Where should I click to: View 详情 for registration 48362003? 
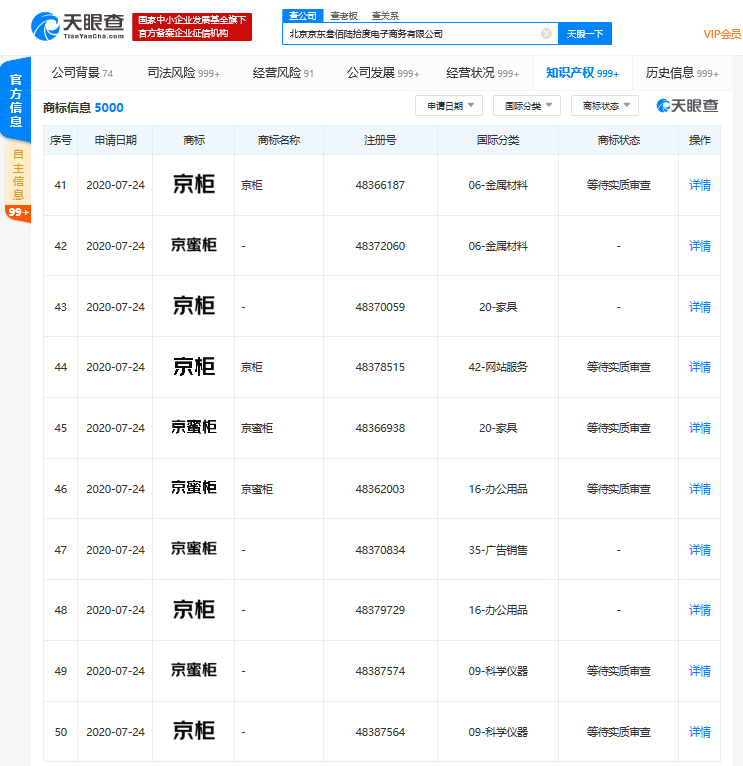[700, 489]
